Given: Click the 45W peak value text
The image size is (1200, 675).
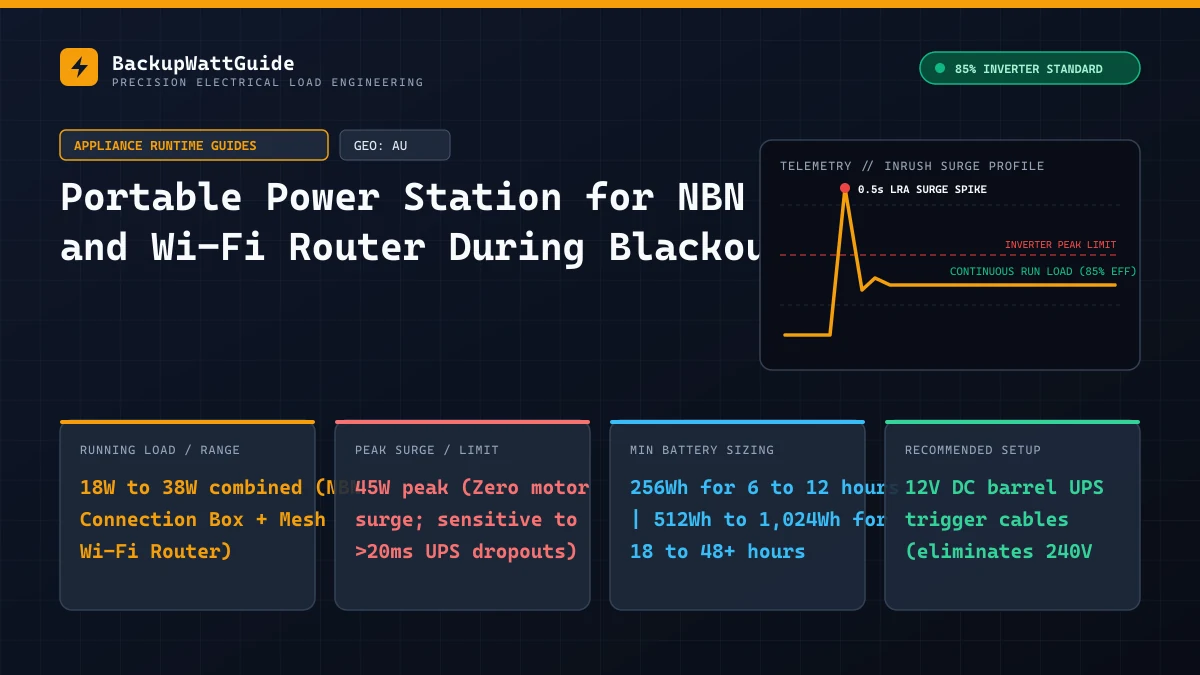Looking at the screenshot, I should pos(472,519).
